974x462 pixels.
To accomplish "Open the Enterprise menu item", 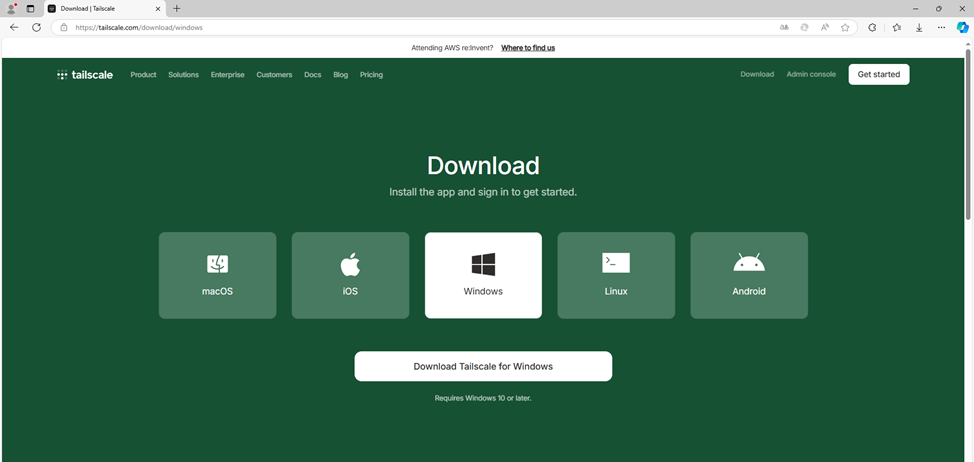I will tap(227, 75).
